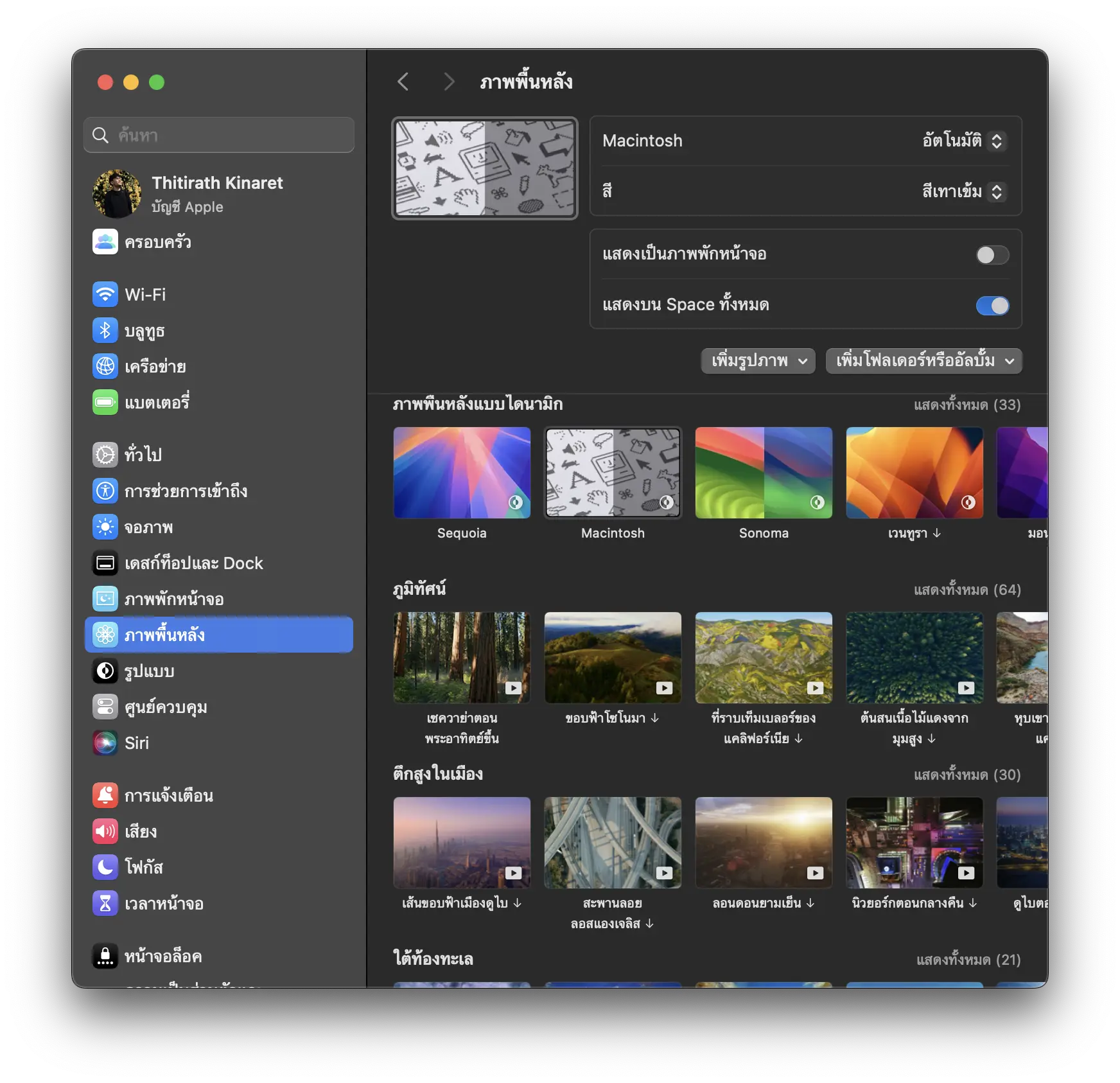The width and height of the screenshot is (1120, 1083).
Task: Disable show on all Spaces toggle
Action: coord(992,306)
